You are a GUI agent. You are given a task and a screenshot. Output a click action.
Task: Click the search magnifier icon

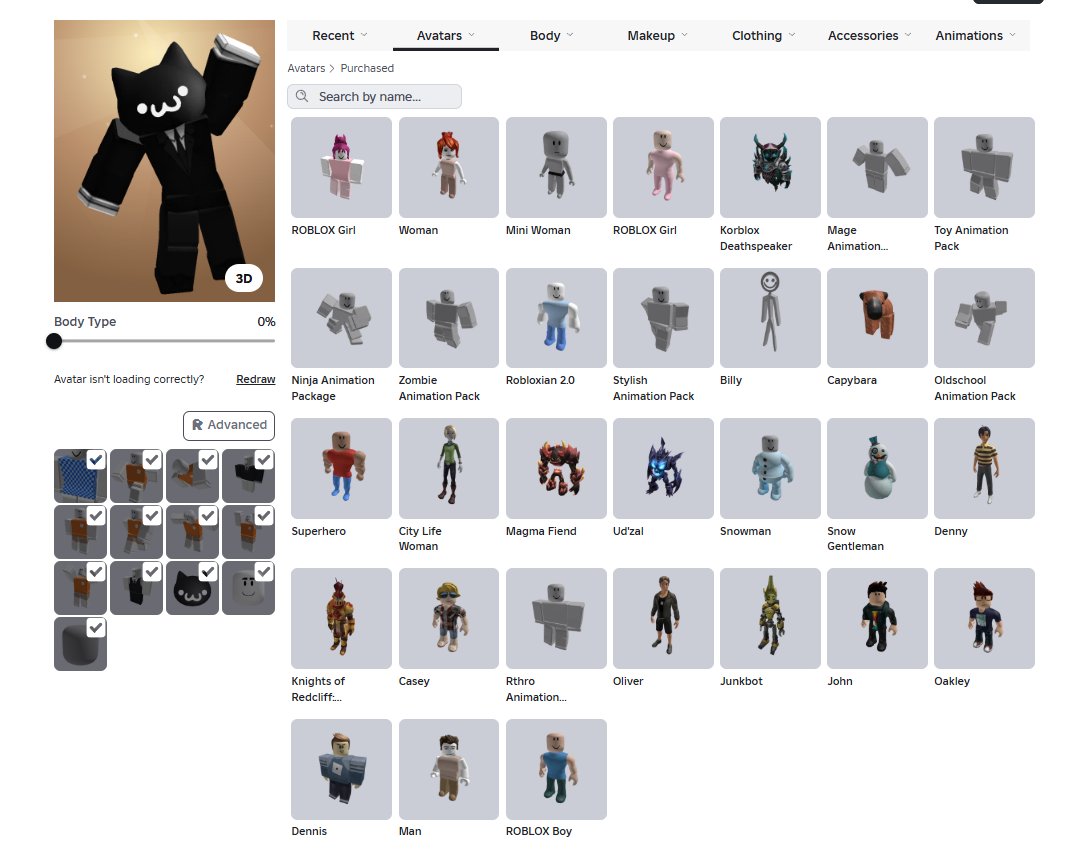pos(302,97)
